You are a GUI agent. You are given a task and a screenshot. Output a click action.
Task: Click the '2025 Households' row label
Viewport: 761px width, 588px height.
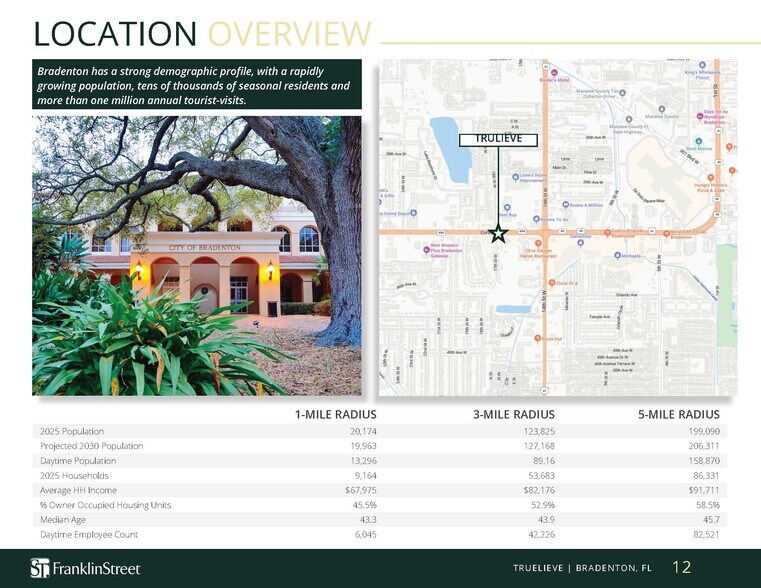(74, 475)
